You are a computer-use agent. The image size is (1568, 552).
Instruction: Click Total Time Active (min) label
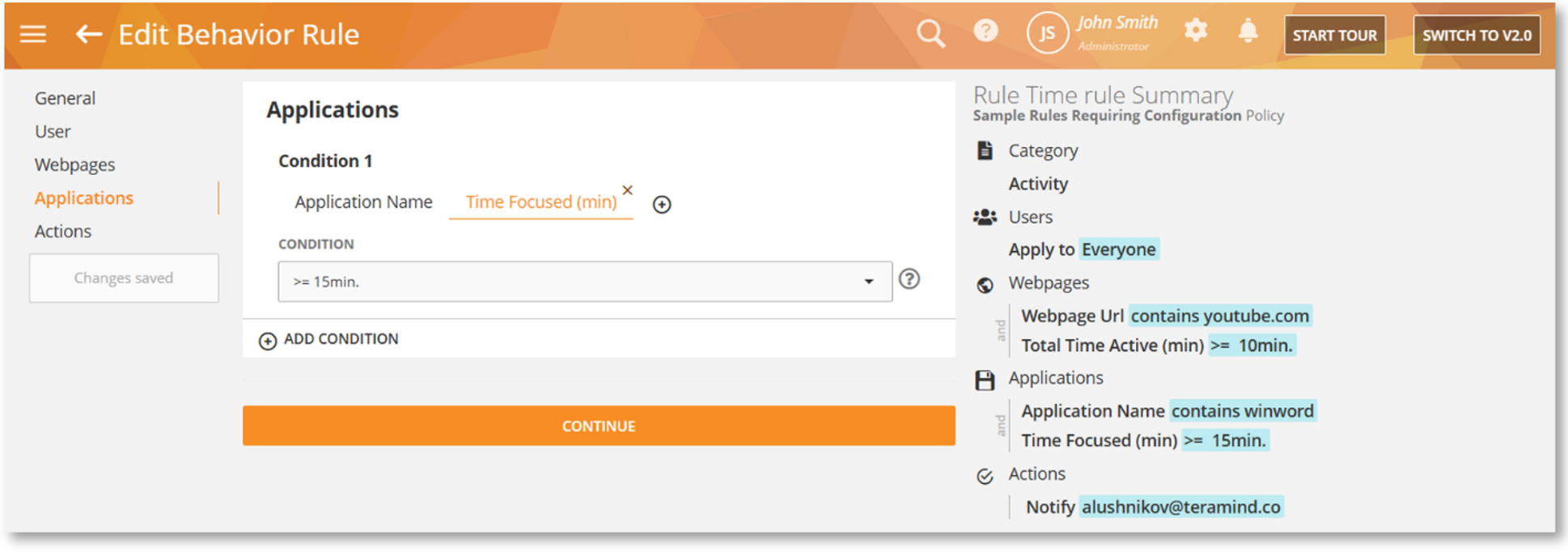click(x=1112, y=346)
